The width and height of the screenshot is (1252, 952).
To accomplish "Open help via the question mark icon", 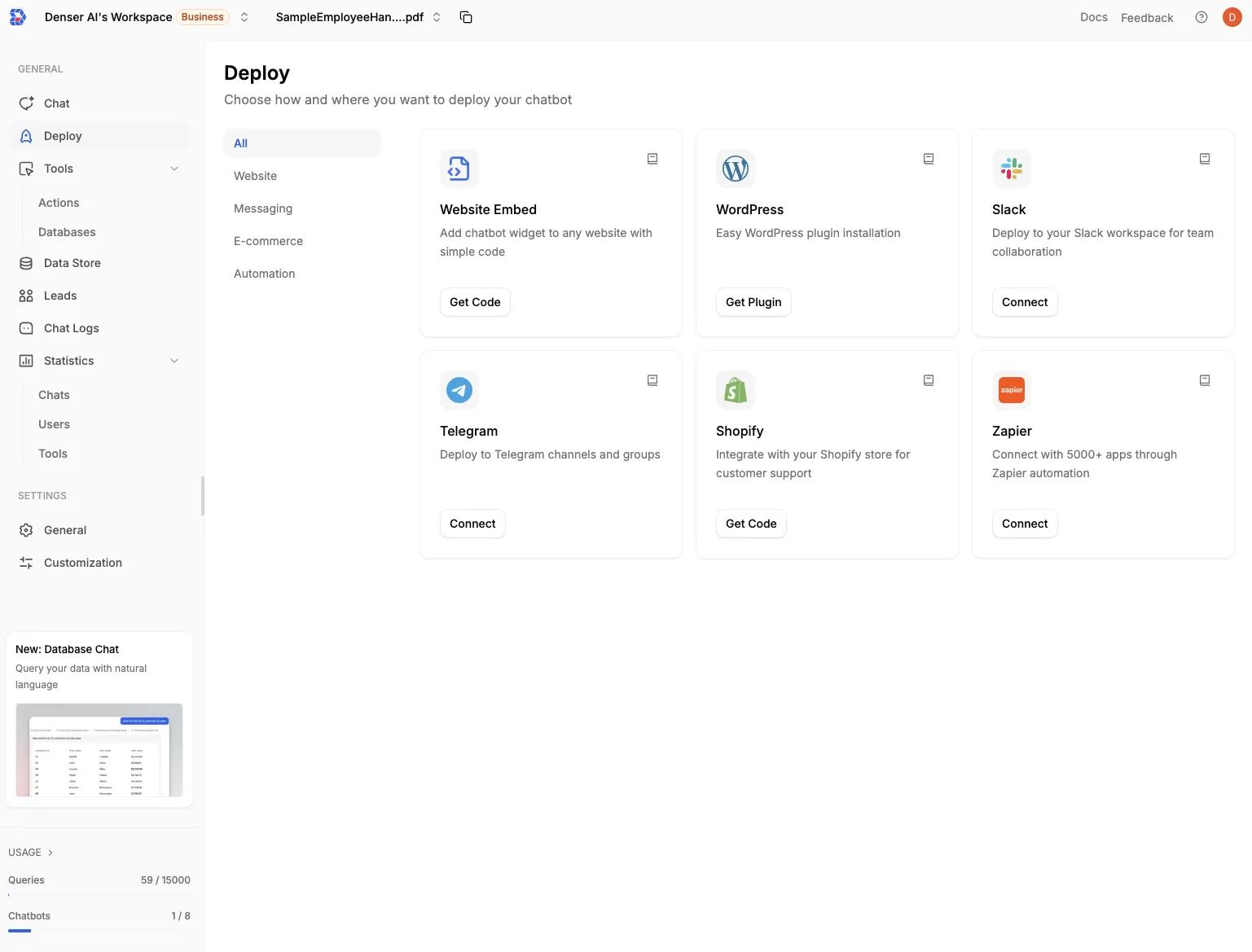I will [1201, 16].
